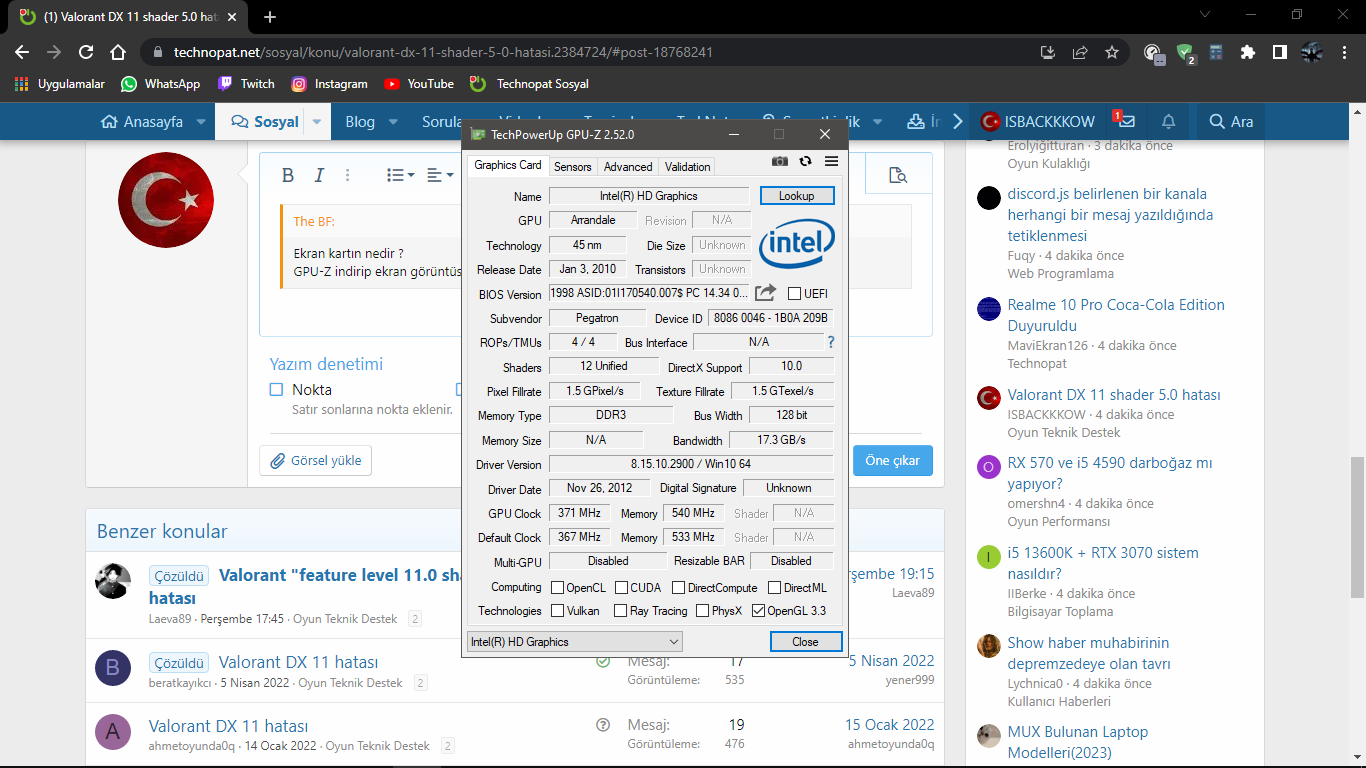Open the Intel(R) HD Graphics device dropdown
This screenshot has width=1366, height=768.
(x=575, y=642)
